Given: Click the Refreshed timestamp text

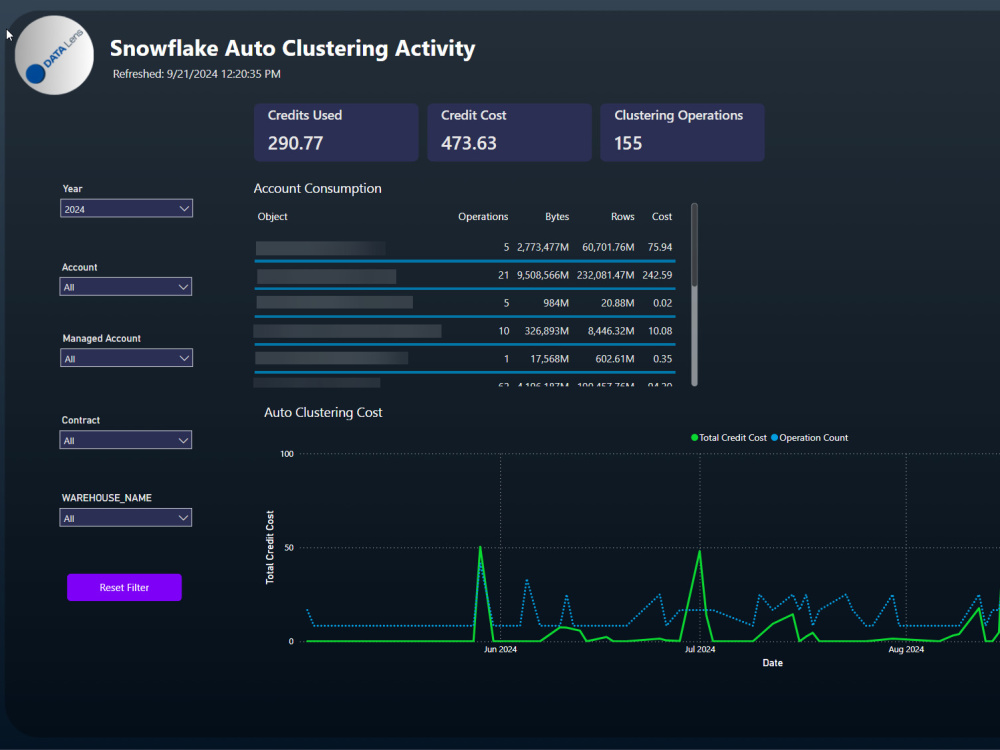Looking at the screenshot, I should click(196, 74).
